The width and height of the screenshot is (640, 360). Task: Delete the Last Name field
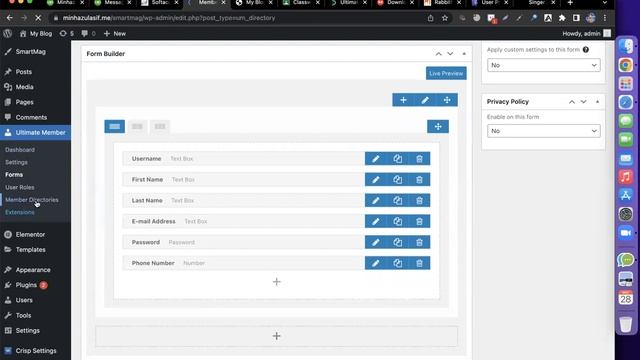[419, 200]
